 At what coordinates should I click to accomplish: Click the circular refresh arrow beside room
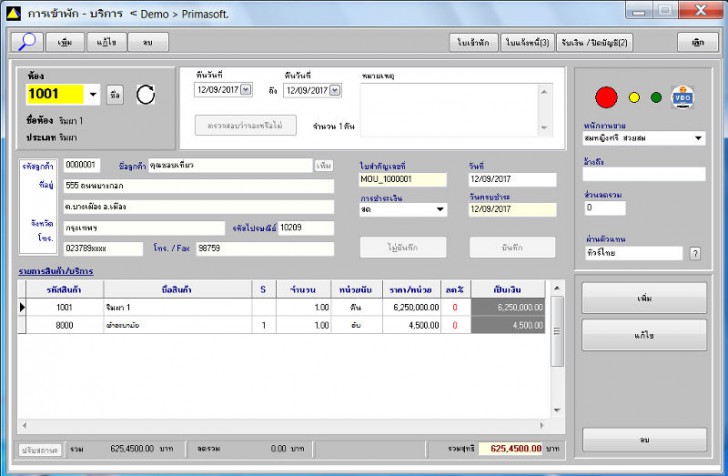tap(146, 95)
